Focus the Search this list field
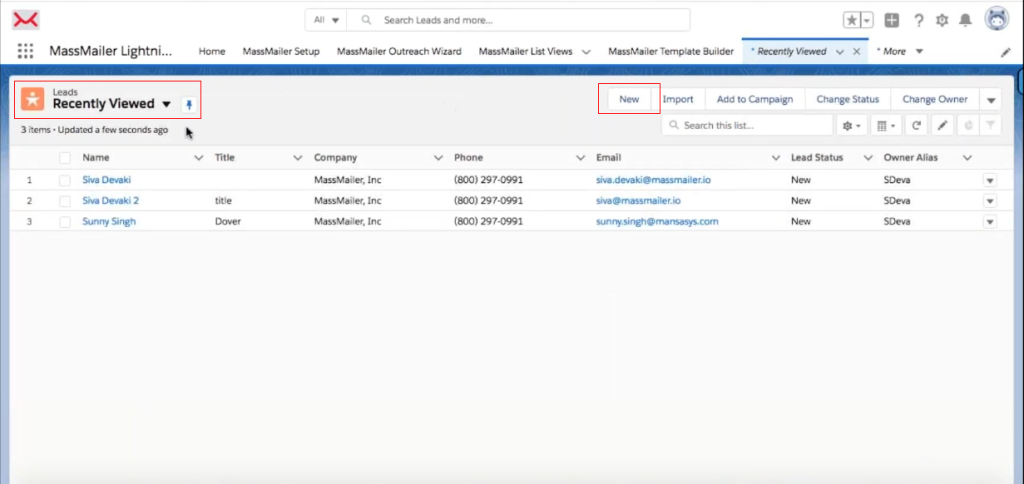Image resolution: width=1024 pixels, height=484 pixels. point(747,125)
